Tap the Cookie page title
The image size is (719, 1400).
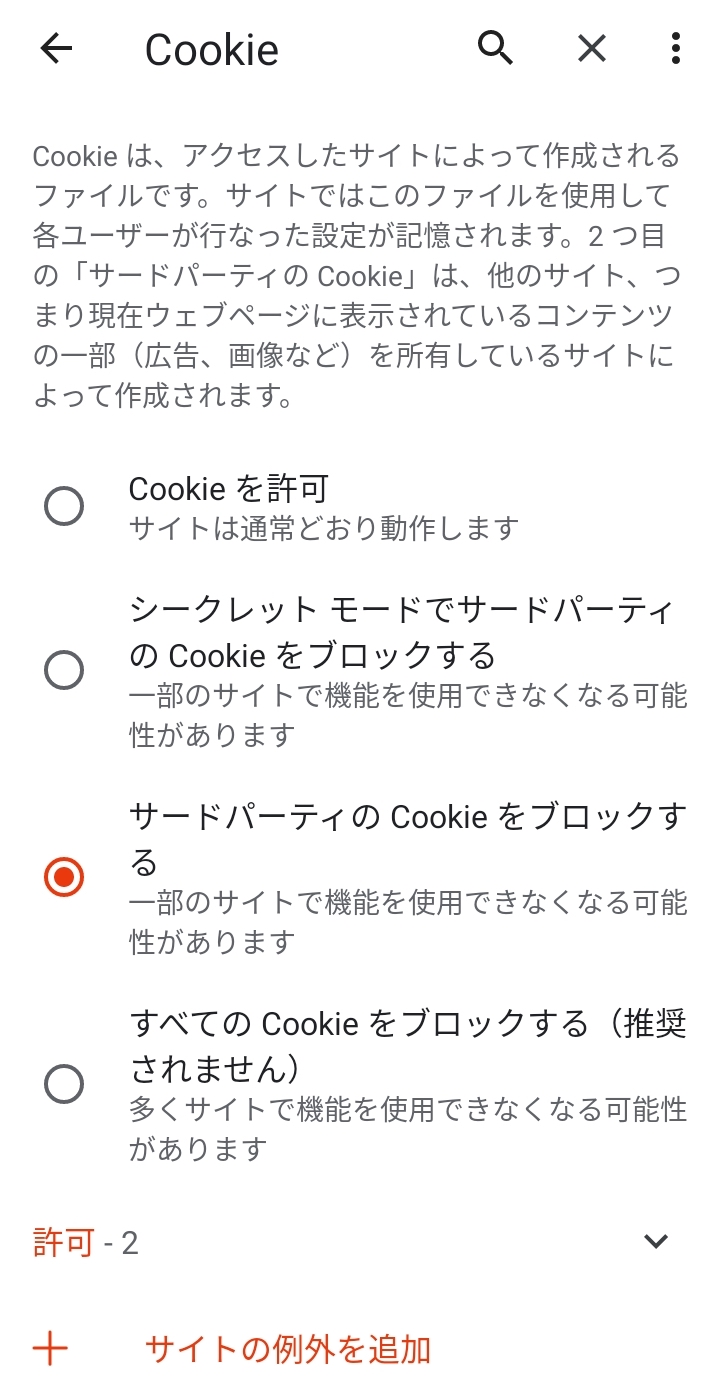pyautogui.click(x=212, y=50)
